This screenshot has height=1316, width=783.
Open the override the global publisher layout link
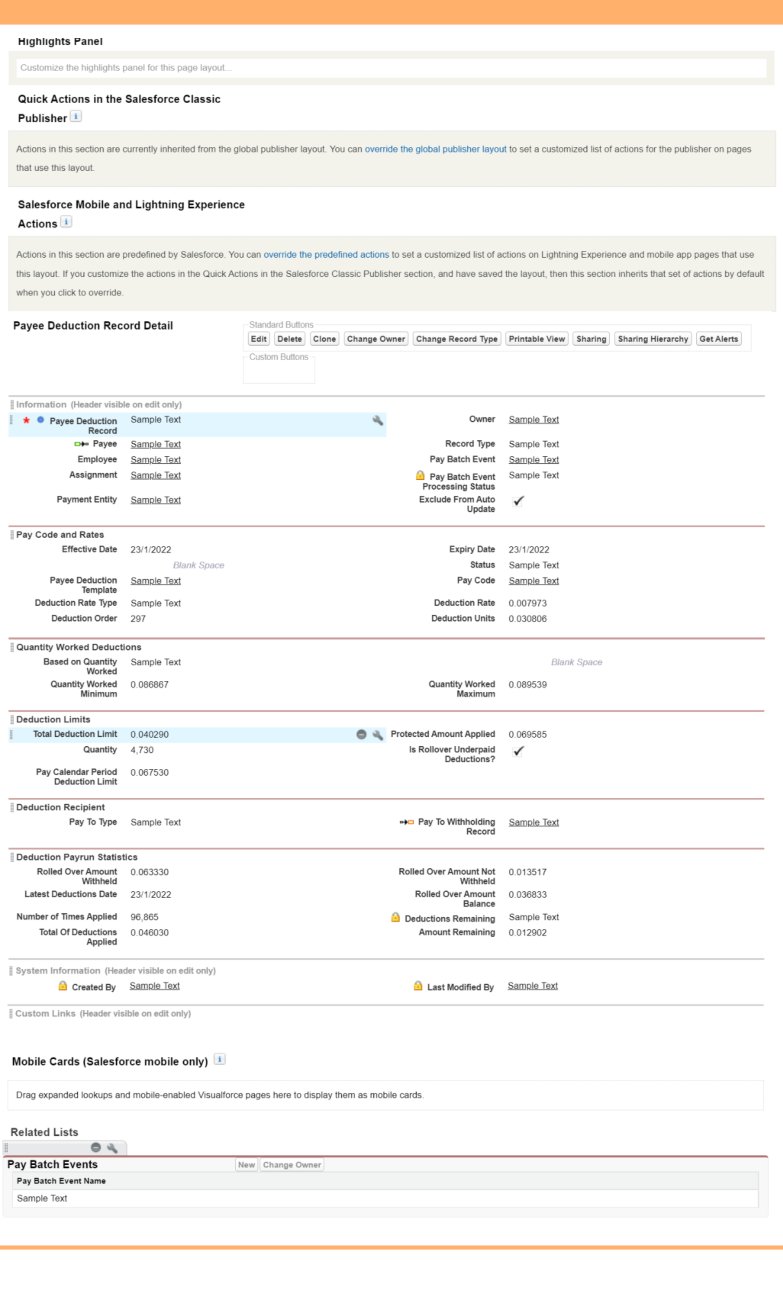(x=436, y=149)
